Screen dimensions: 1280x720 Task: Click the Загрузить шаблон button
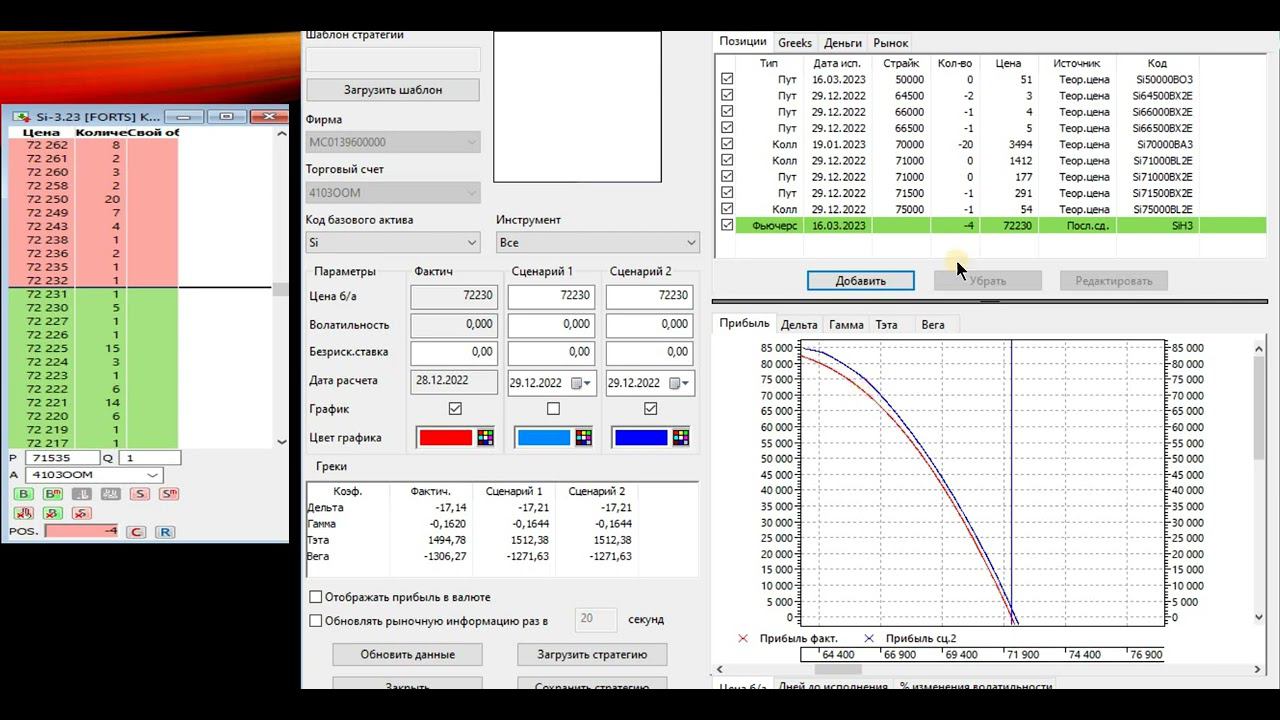click(393, 90)
